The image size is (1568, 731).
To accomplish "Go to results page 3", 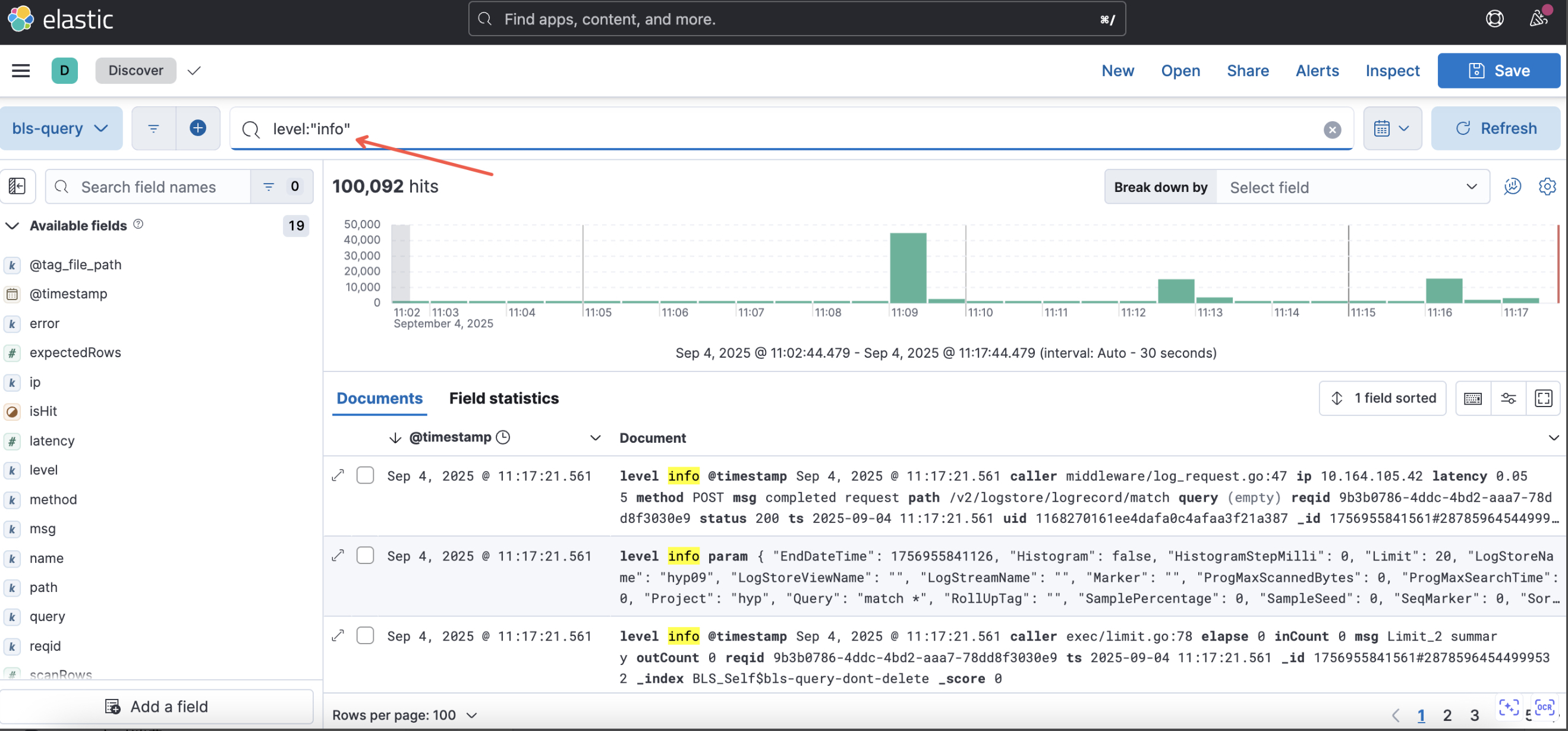I will pos(1473,715).
